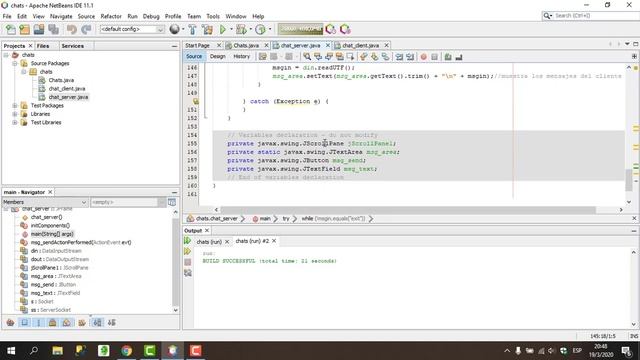
Task: Click the Navigator vertical scrollbar
Action: click(176, 261)
